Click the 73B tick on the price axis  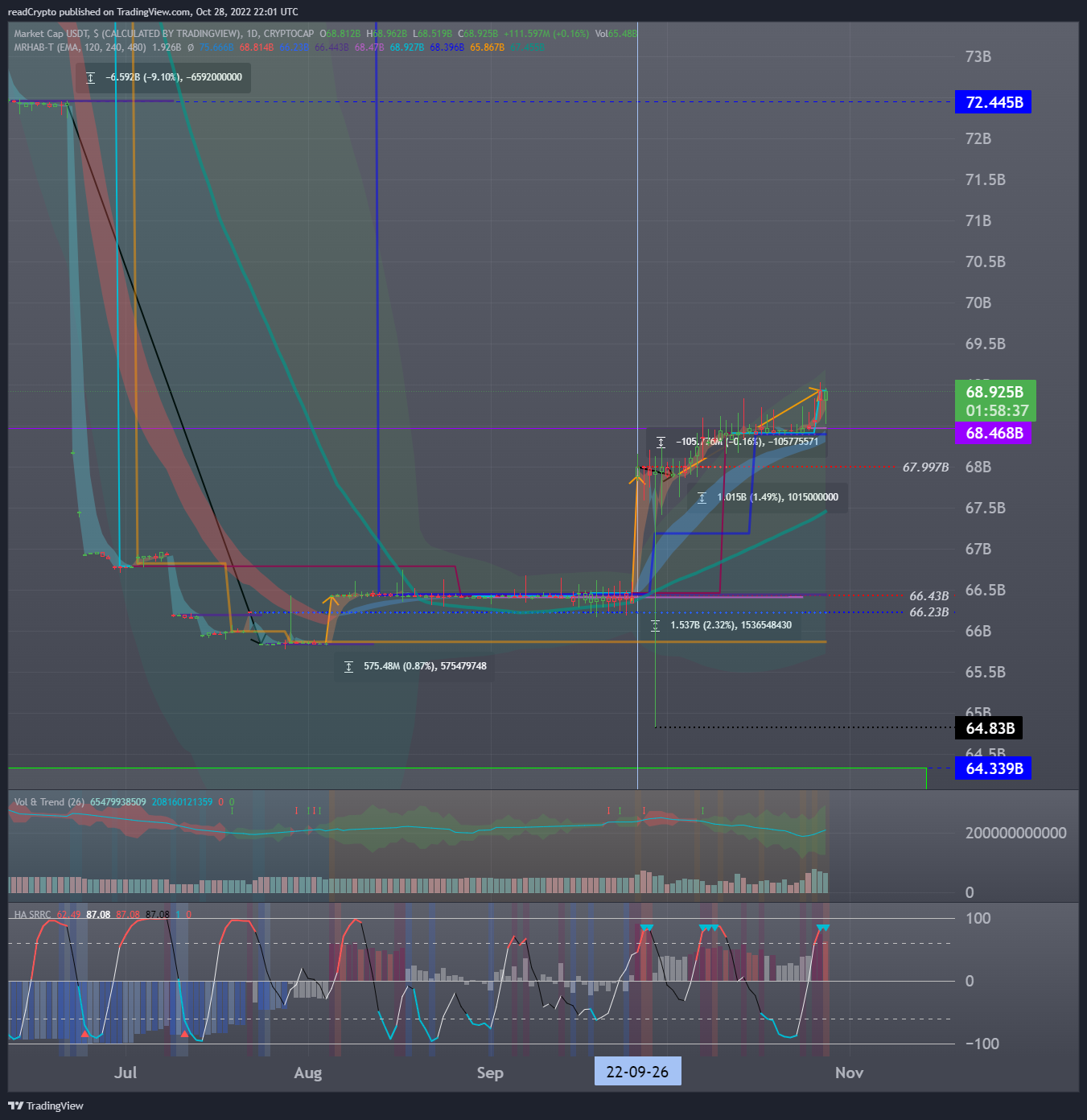click(978, 56)
